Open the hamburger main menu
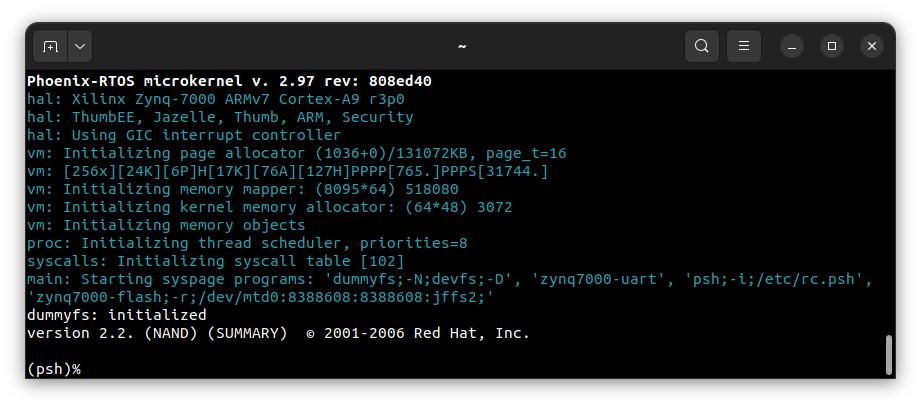 coord(743,46)
